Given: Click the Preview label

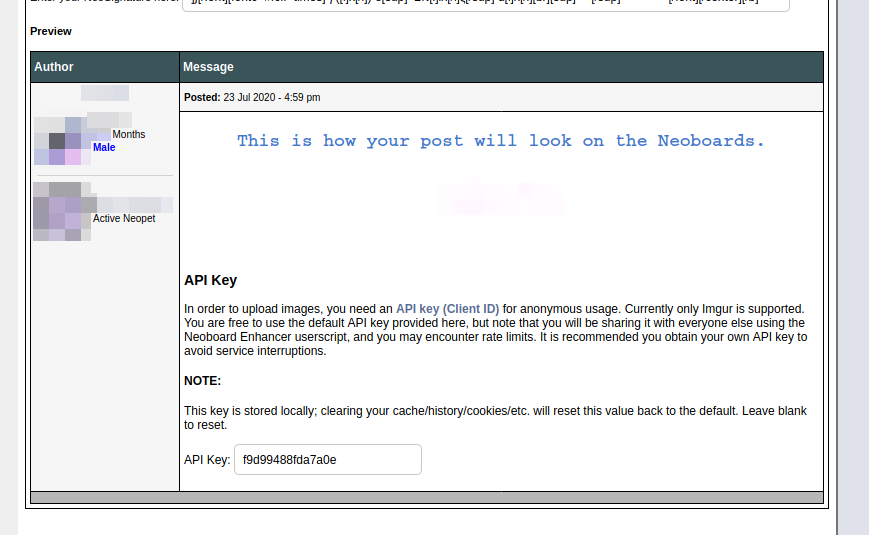Looking at the screenshot, I should tap(51, 32).
